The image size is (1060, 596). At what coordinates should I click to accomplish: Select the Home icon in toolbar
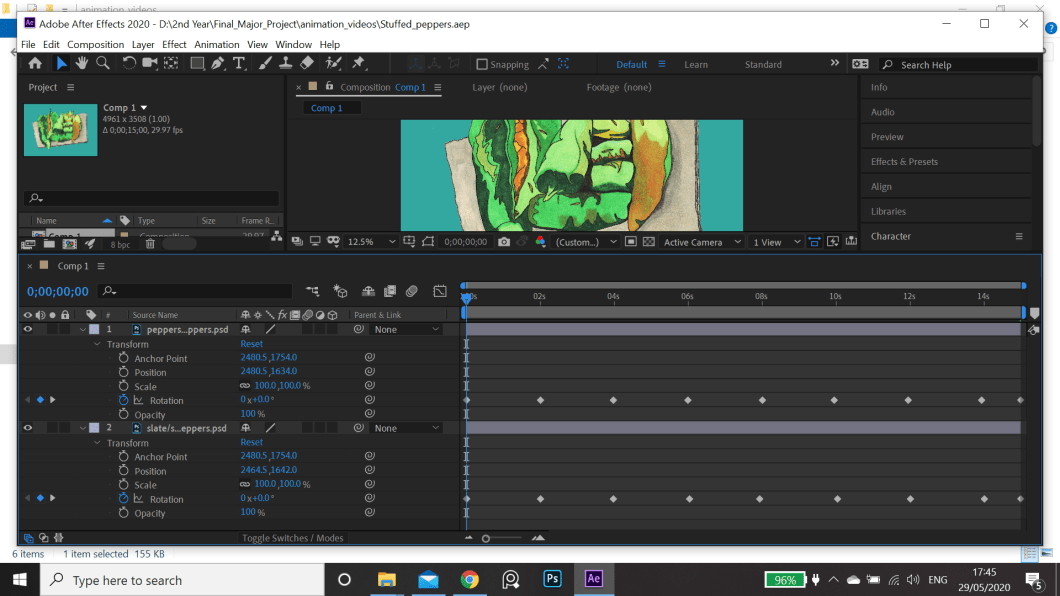pos(35,64)
